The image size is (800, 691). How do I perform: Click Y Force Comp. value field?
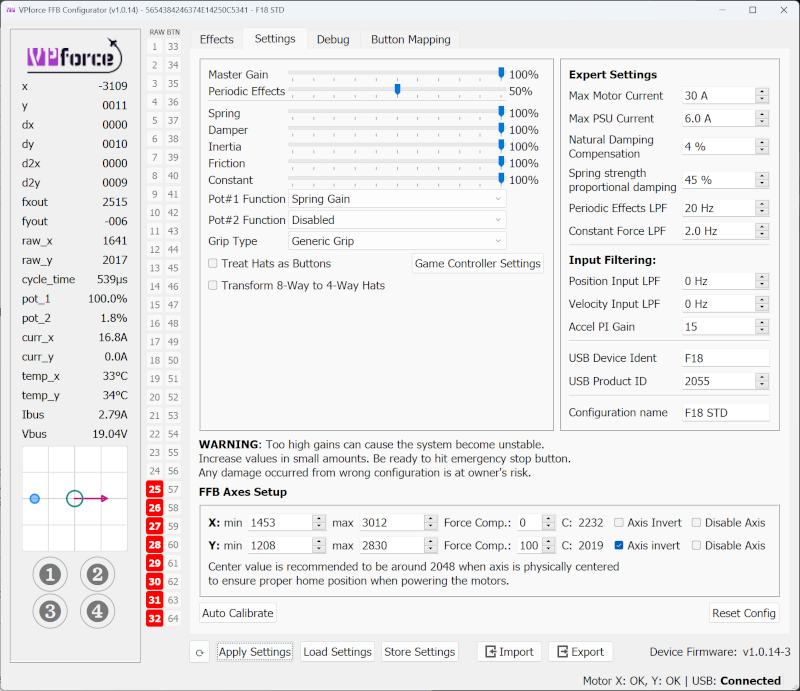530,545
